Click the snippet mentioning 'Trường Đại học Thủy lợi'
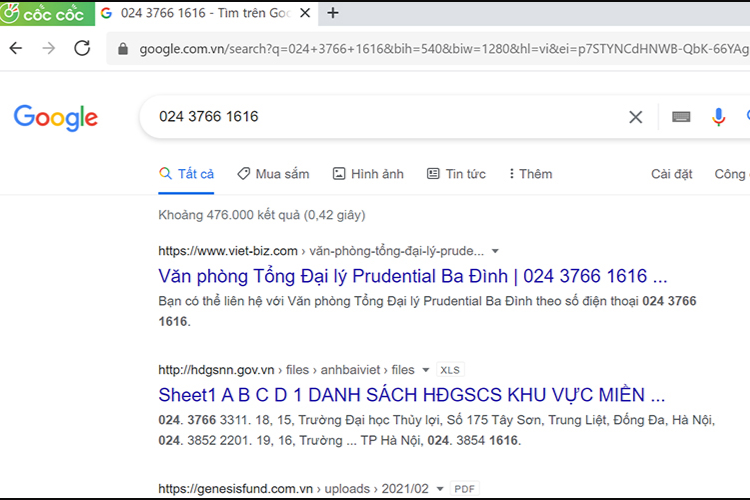Screen dimensions: 750x500 [436, 430]
